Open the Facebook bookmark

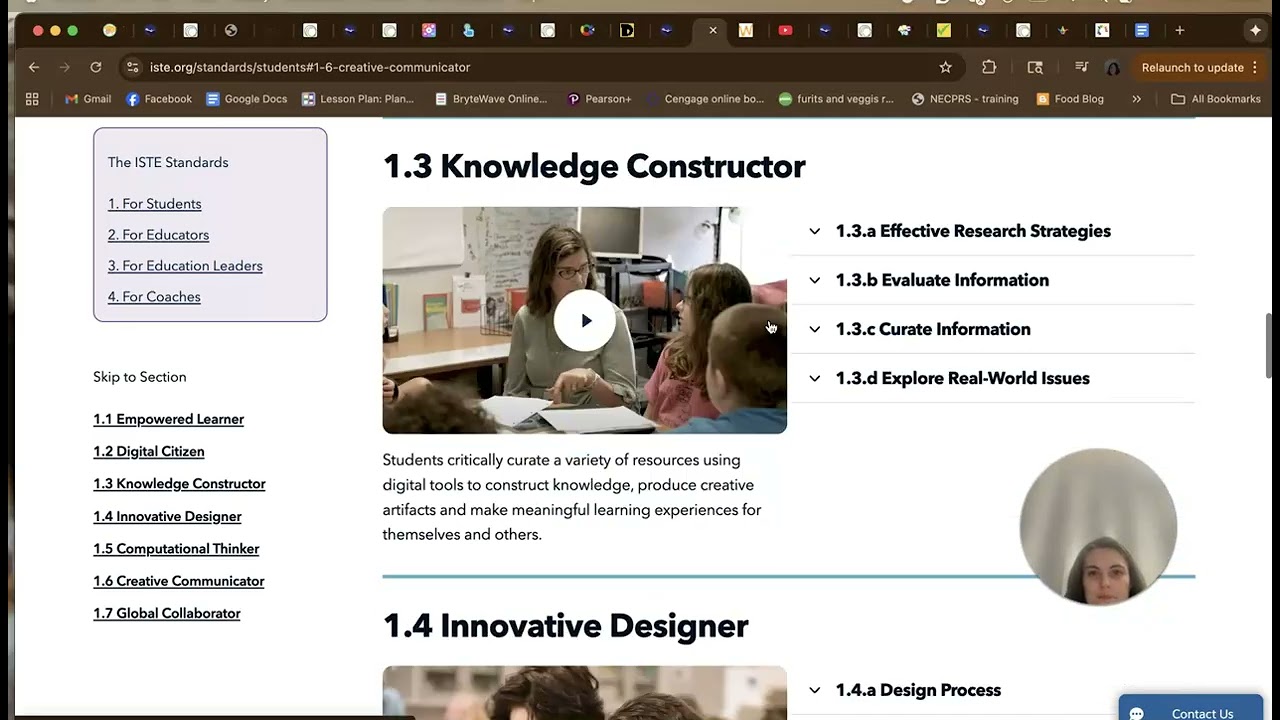(x=159, y=99)
